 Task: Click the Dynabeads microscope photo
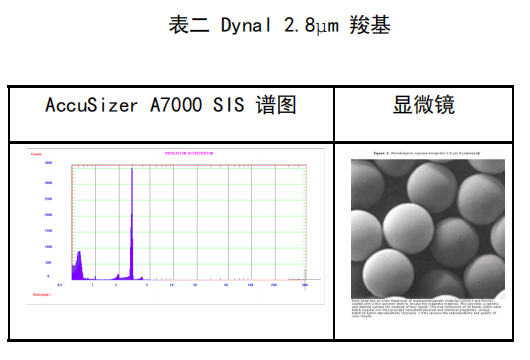[x=428, y=229]
